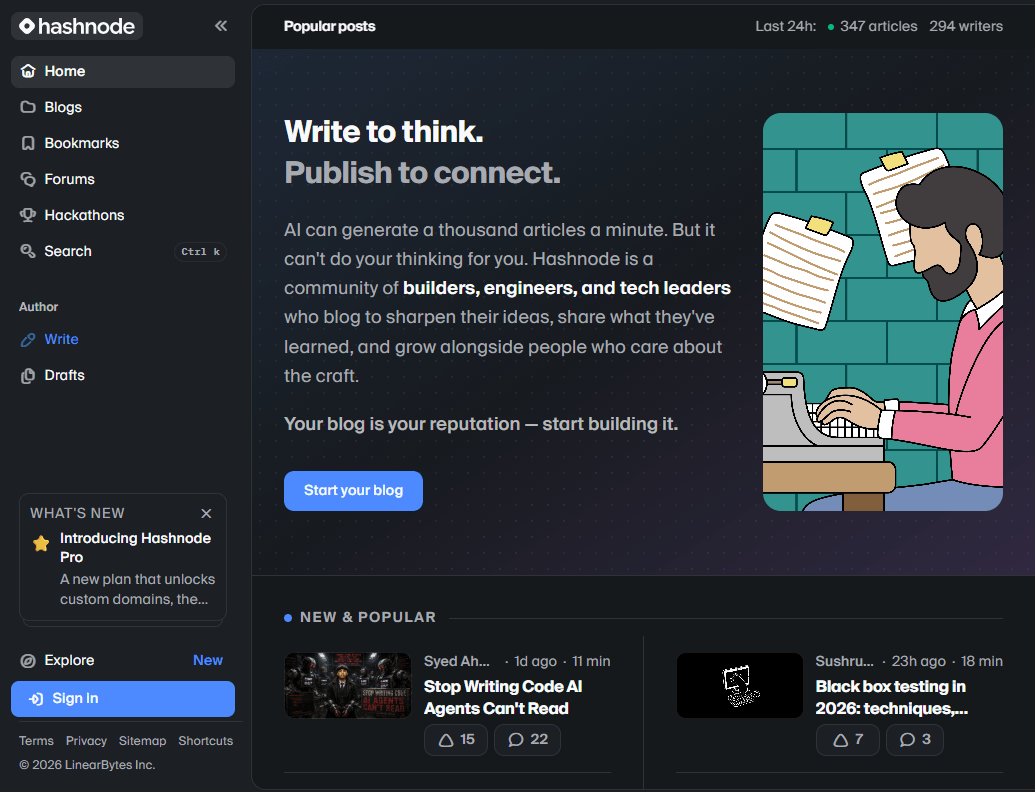Open the Sitemap footer link

point(143,741)
